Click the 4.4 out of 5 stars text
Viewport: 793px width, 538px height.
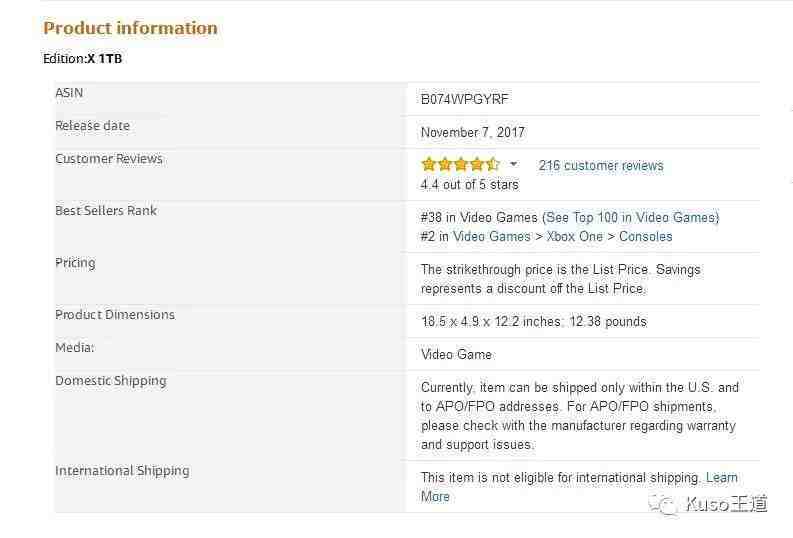point(470,185)
